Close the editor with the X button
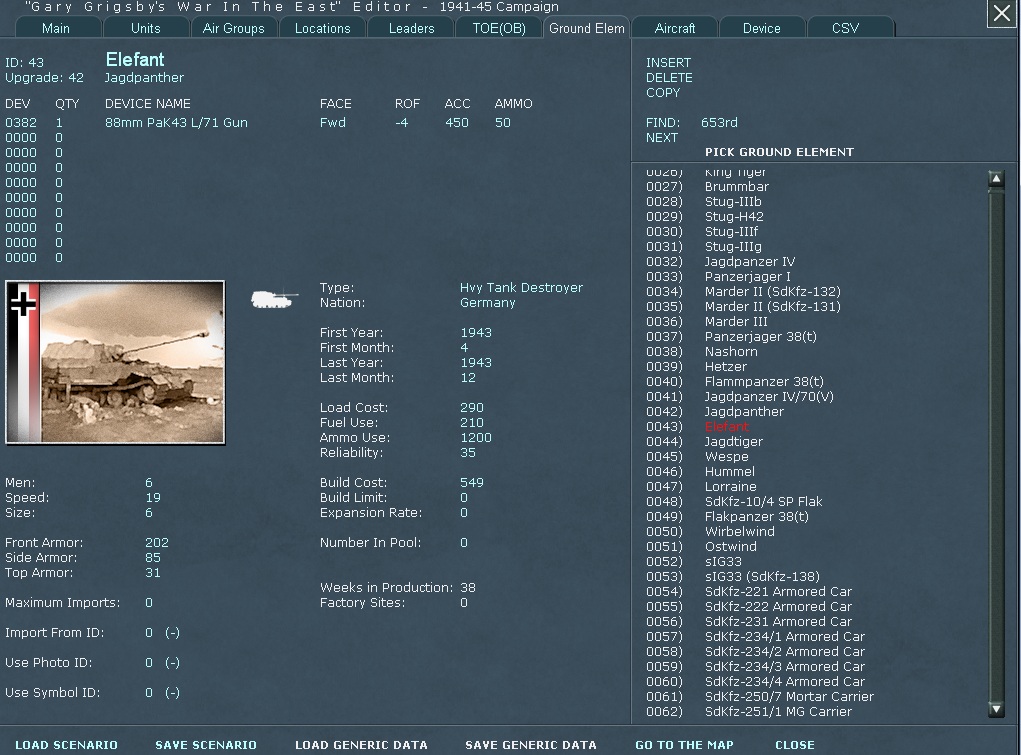This screenshot has height=755, width=1021. [x=1001, y=13]
